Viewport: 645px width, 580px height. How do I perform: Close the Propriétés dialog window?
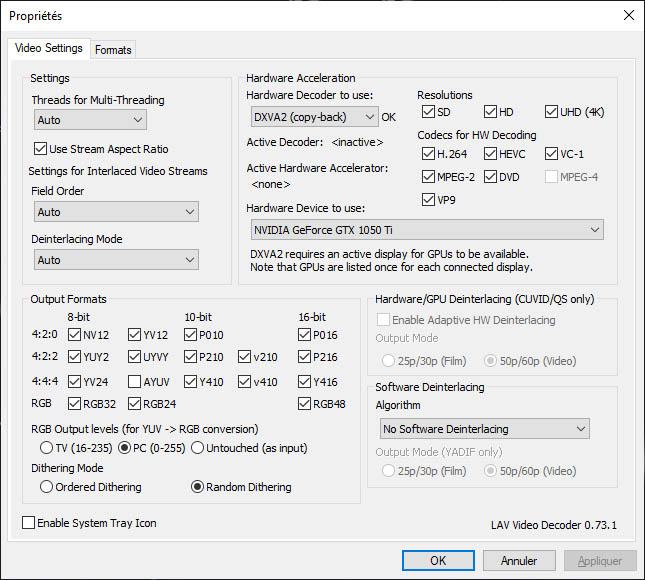point(627,15)
